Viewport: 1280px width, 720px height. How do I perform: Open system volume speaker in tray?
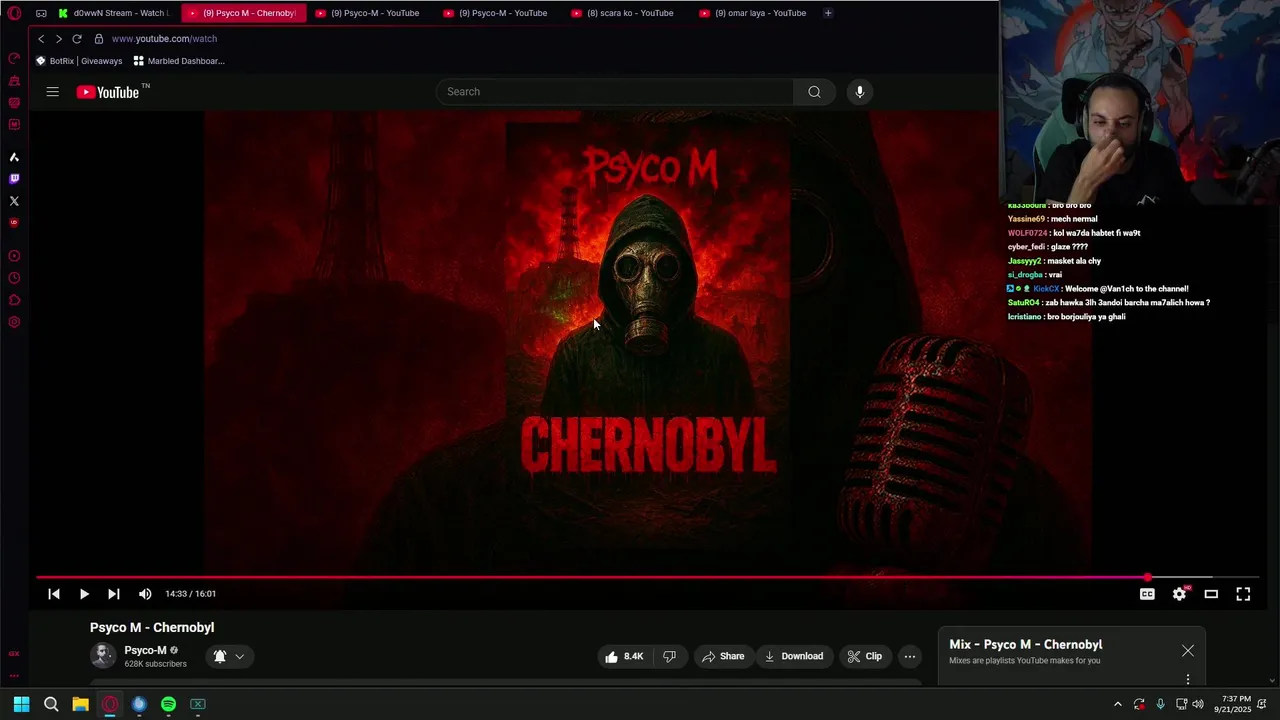pos(1198,704)
